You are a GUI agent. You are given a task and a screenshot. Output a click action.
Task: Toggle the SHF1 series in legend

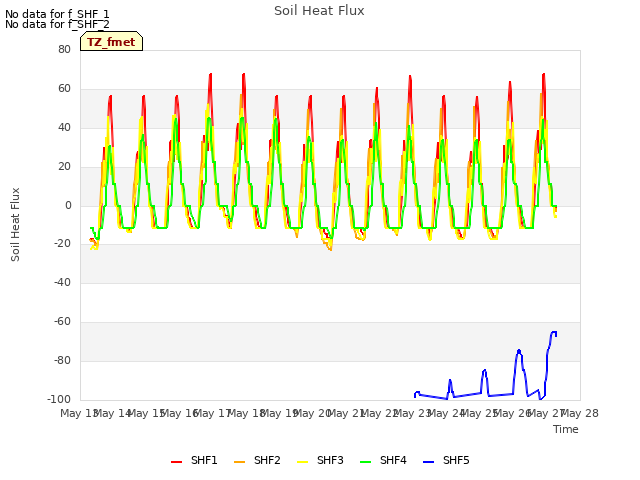pos(194,461)
